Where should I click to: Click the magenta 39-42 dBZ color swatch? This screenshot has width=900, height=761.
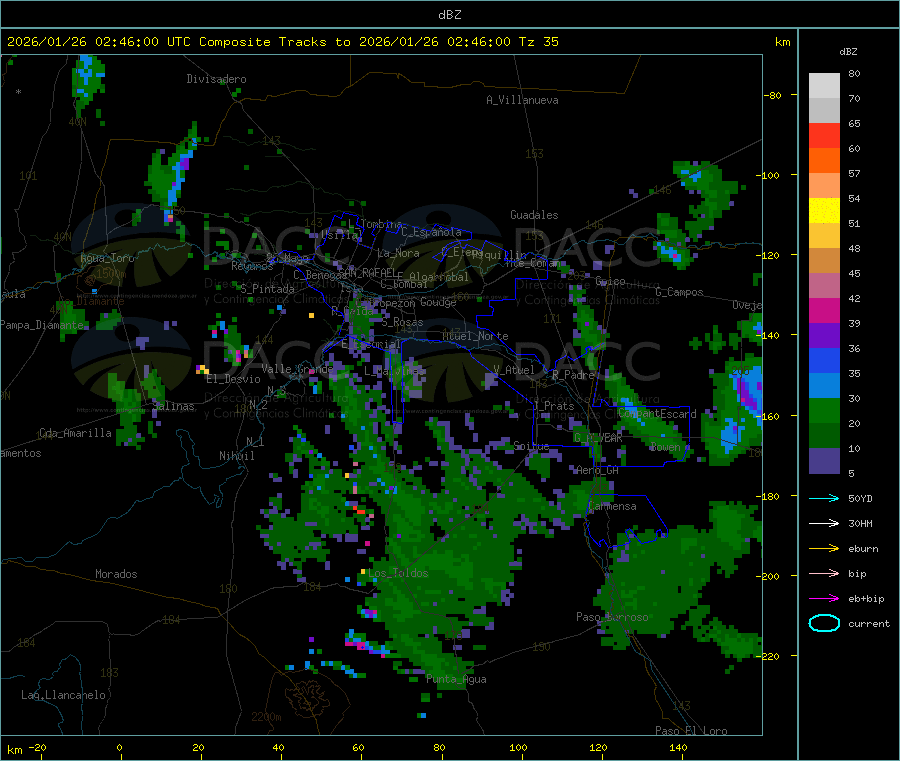pos(824,310)
